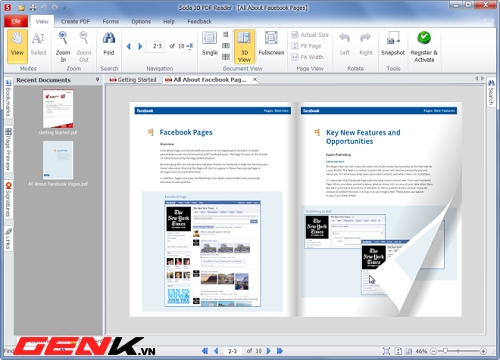
Task: Expand the Search panel on right edge
Action: tap(491, 92)
